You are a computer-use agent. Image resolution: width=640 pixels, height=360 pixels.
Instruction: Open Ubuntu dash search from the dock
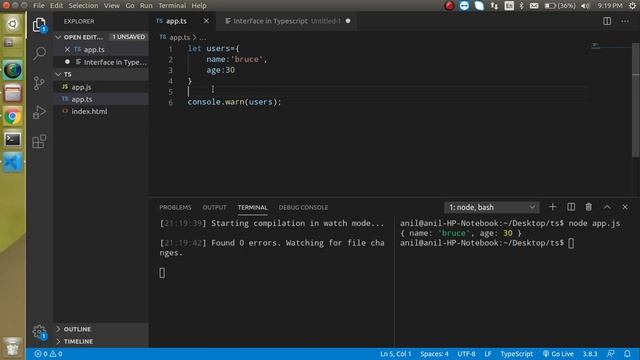[x=13, y=24]
